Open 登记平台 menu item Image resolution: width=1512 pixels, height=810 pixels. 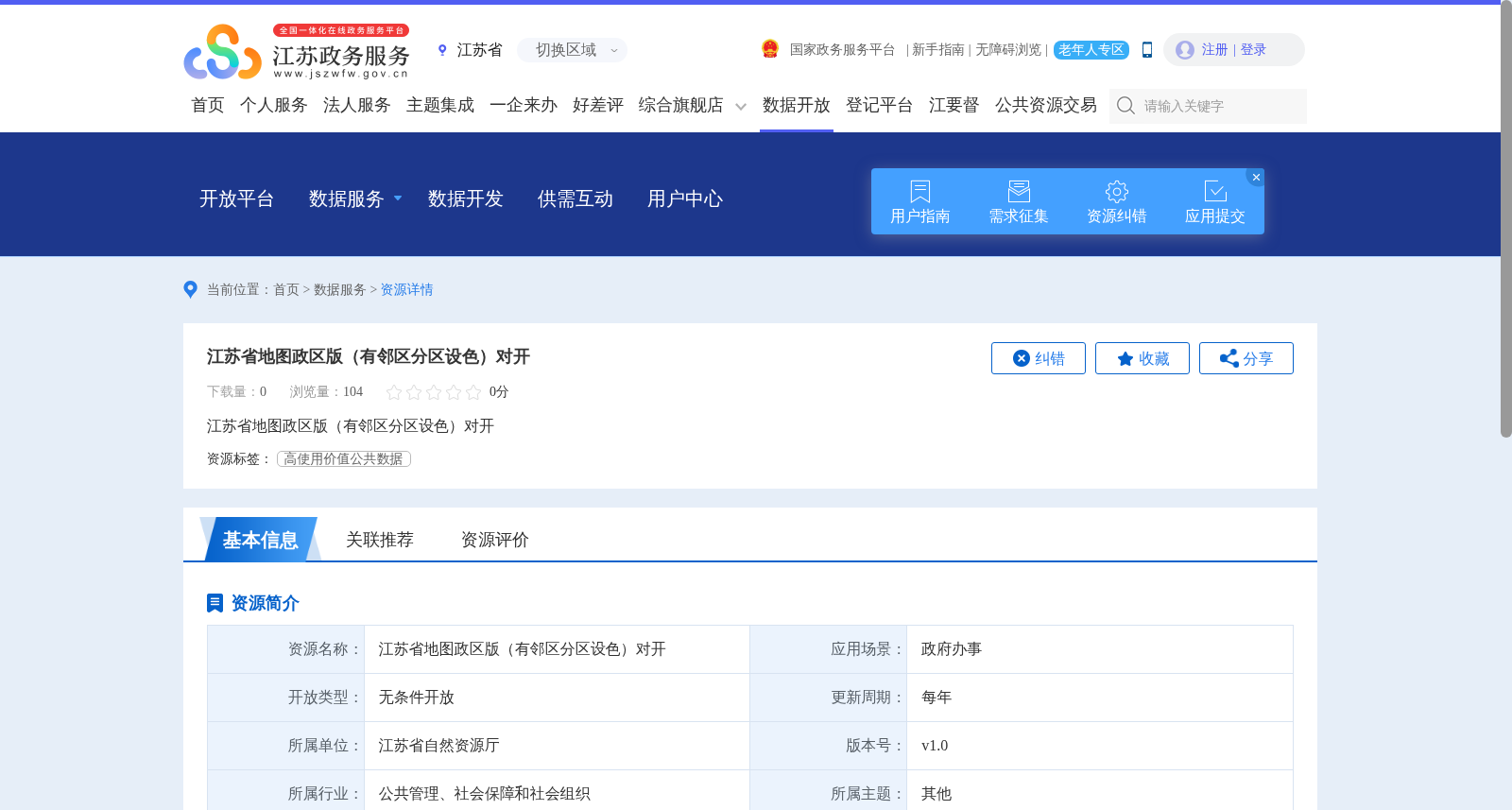click(880, 105)
